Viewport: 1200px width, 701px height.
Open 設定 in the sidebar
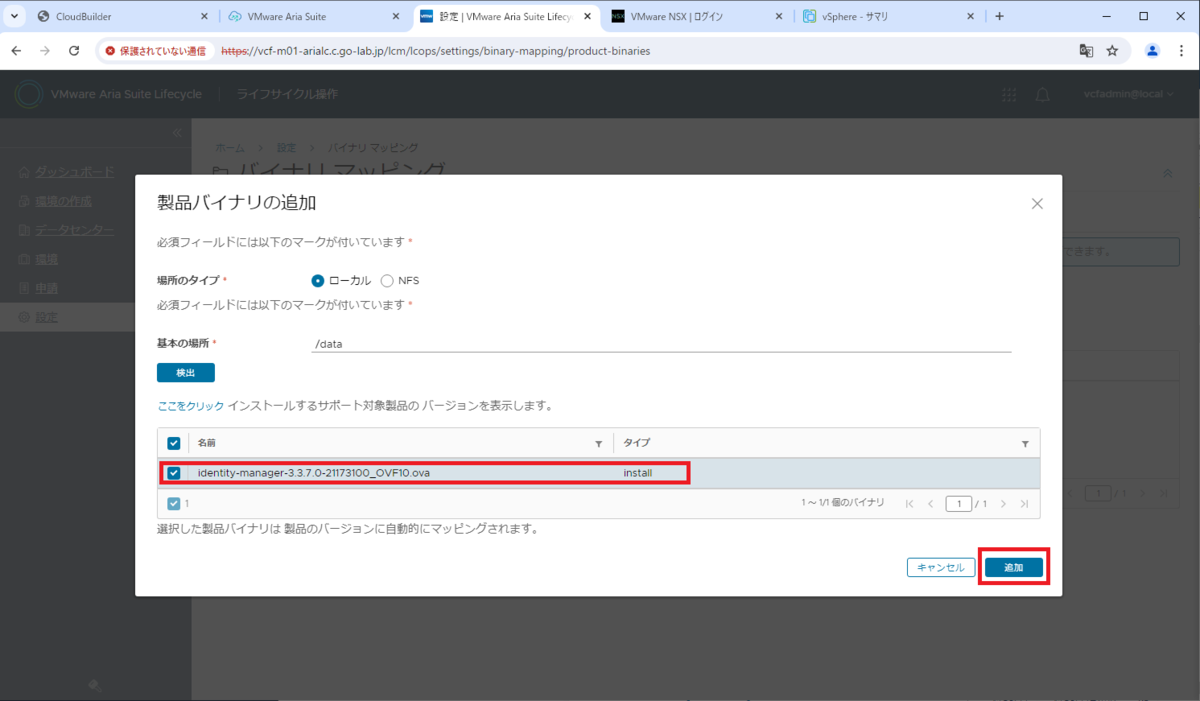tap(45, 317)
